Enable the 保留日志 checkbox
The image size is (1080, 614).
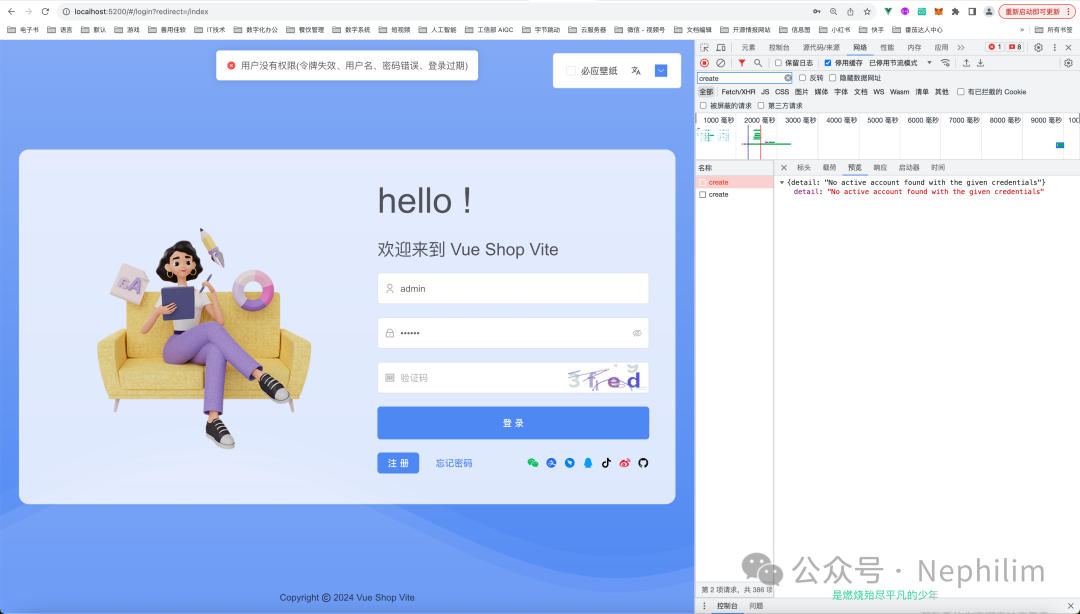[778, 63]
